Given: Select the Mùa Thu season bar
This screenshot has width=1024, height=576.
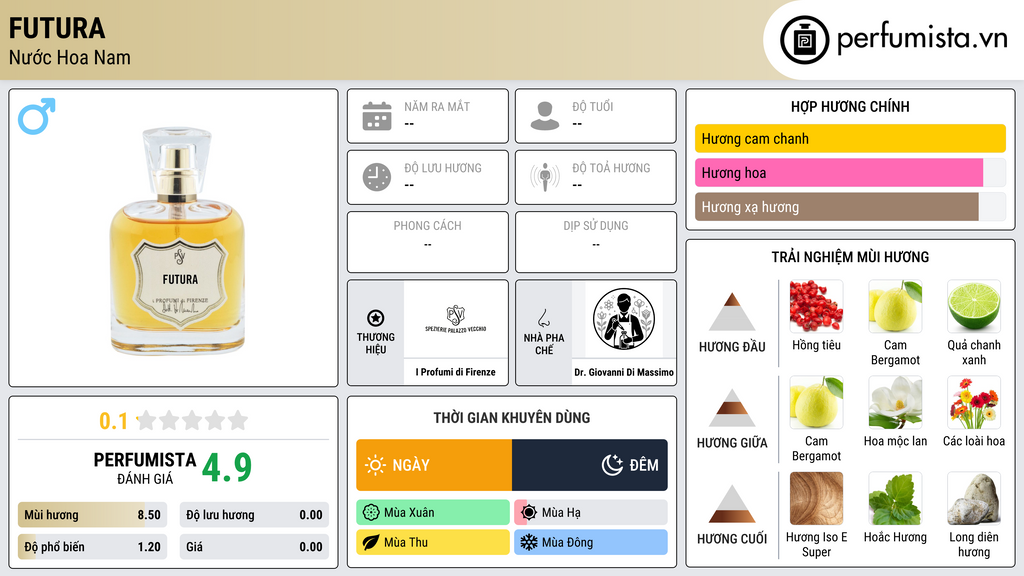Looking at the screenshot, I should pyautogui.click(x=433, y=543).
